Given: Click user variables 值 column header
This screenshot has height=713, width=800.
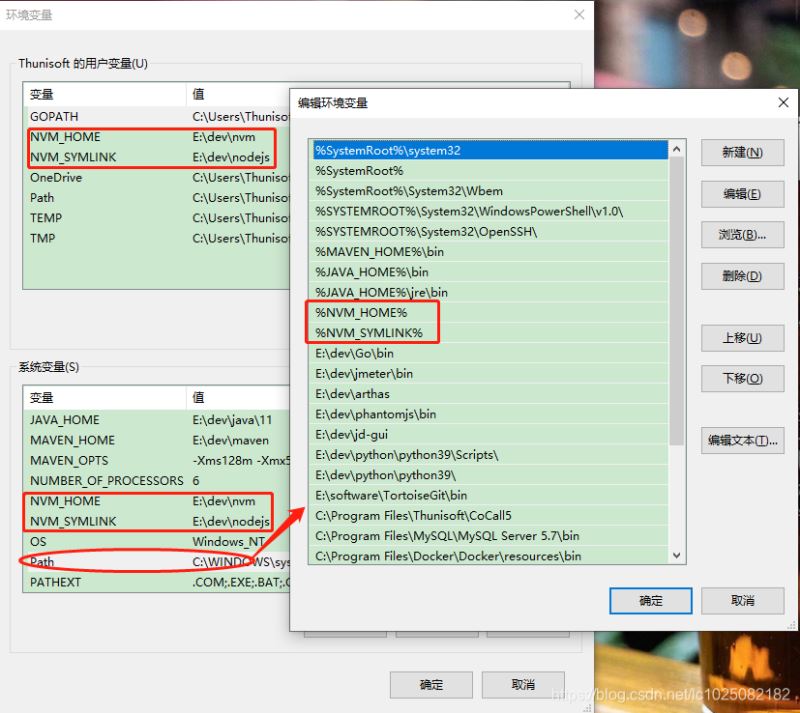Looking at the screenshot, I should [x=238, y=94].
